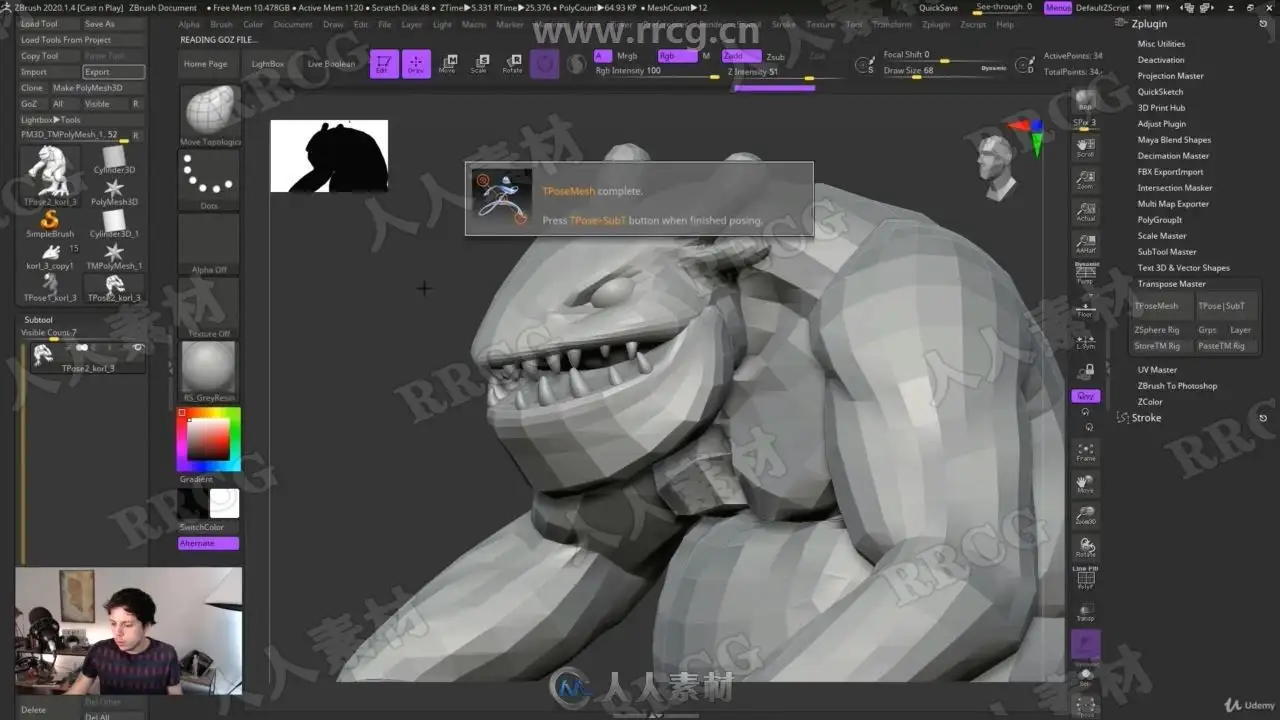
Task: Select the Cylinder3D_1 tool
Action: 114,223
